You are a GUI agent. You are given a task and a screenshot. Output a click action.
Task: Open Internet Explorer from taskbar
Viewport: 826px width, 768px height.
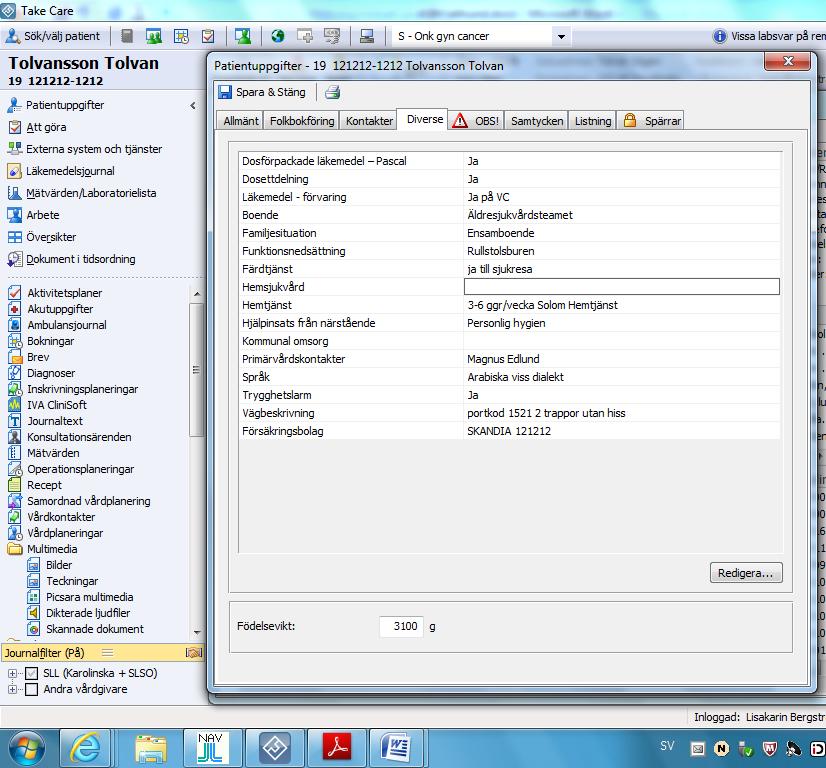tap(85, 747)
